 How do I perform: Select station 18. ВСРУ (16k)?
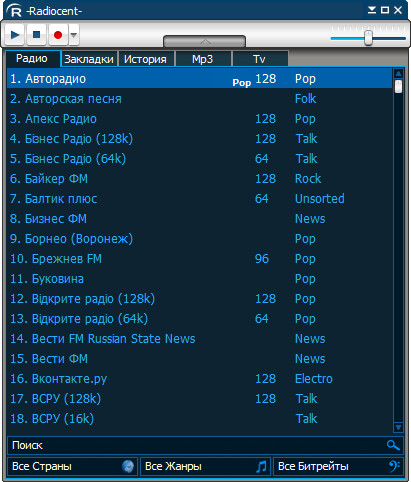pos(199,419)
